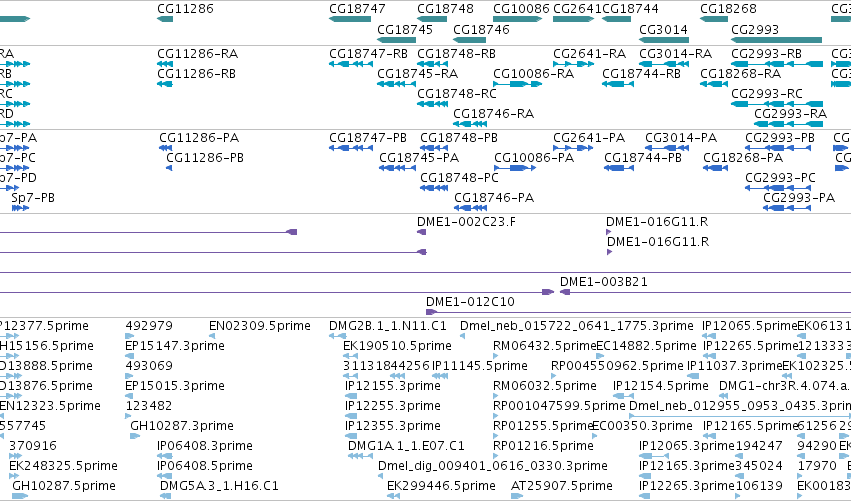This screenshot has width=851, height=501.
Task: Open the EK190510.5prime EST label
Action: [x=397, y=346]
